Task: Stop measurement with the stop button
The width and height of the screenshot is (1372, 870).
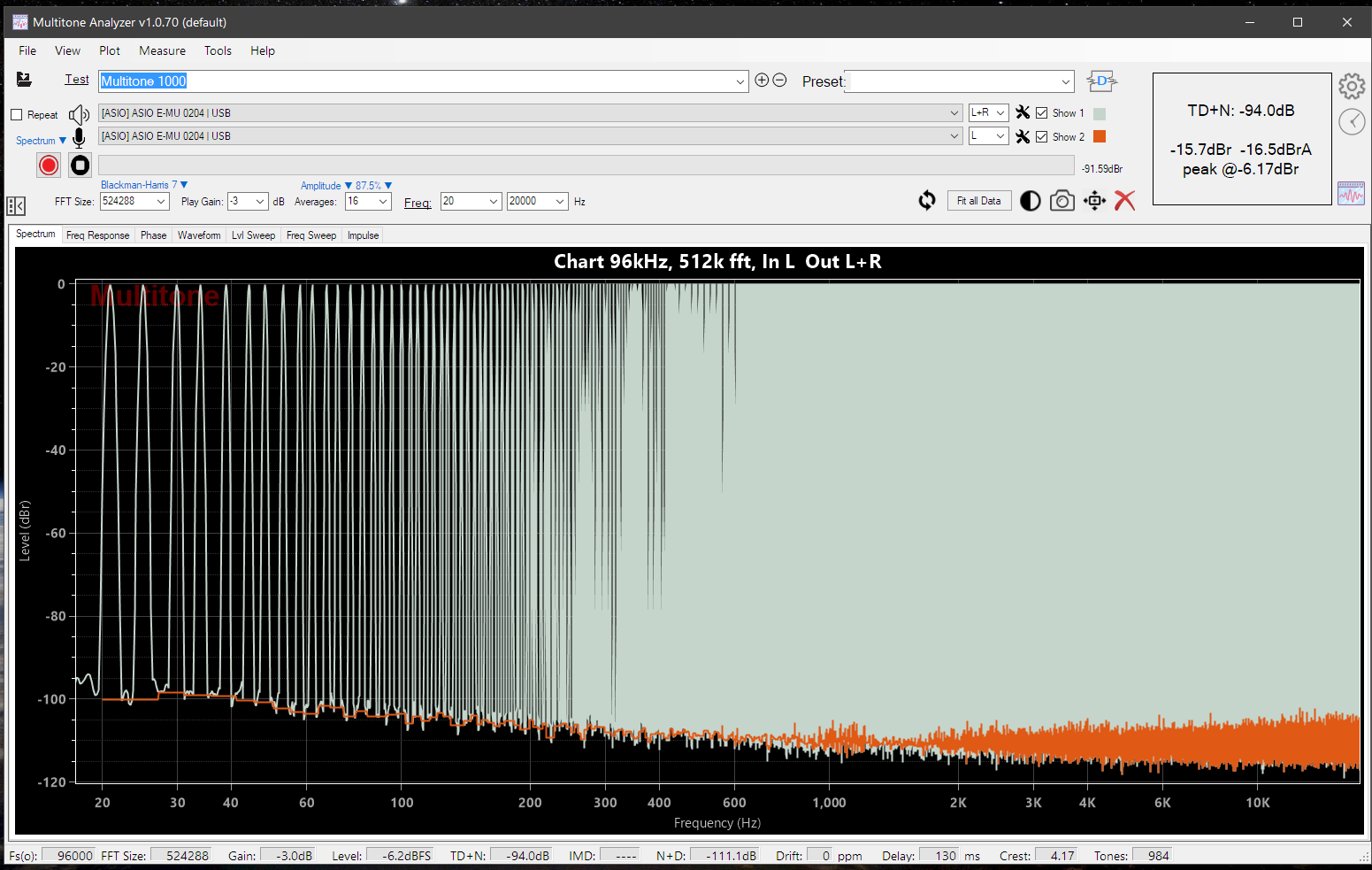Action: (x=80, y=166)
